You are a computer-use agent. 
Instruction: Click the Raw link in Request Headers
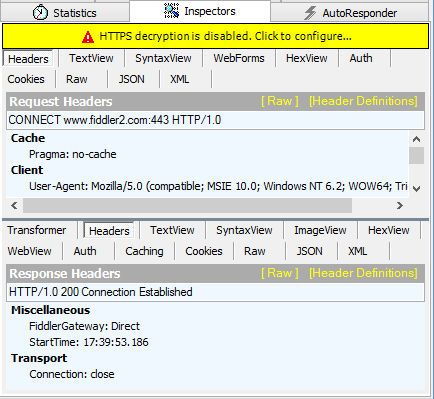(280, 101)
